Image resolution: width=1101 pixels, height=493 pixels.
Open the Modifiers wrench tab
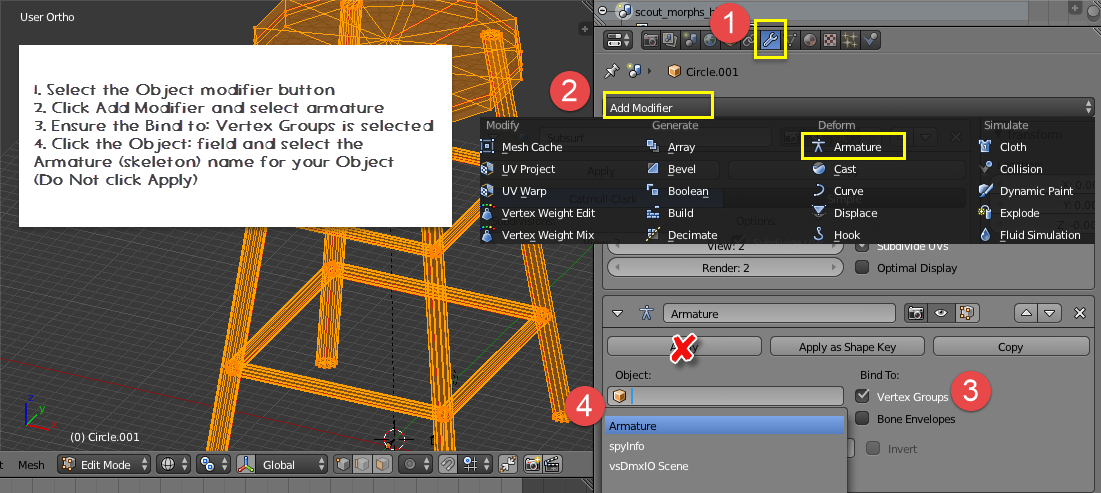(x=770, y=41)
